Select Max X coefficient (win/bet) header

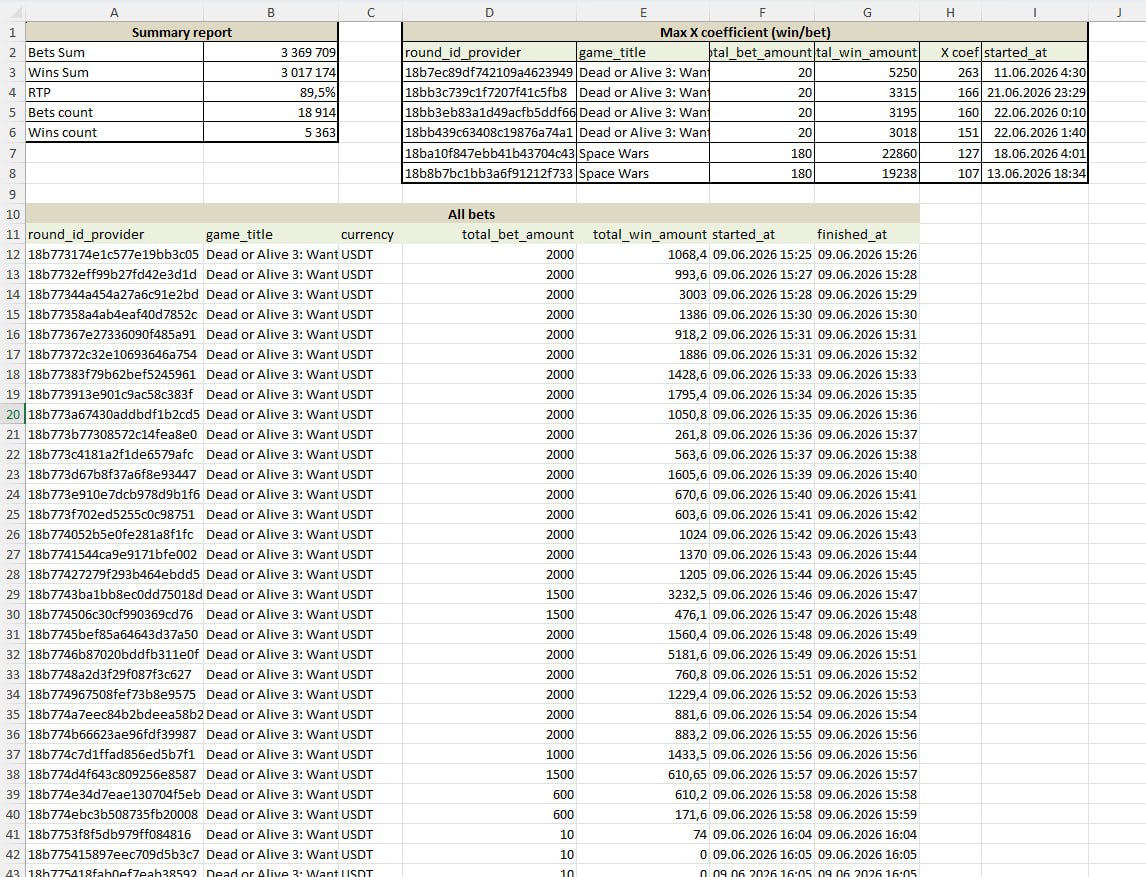click(x=745, y=32)
